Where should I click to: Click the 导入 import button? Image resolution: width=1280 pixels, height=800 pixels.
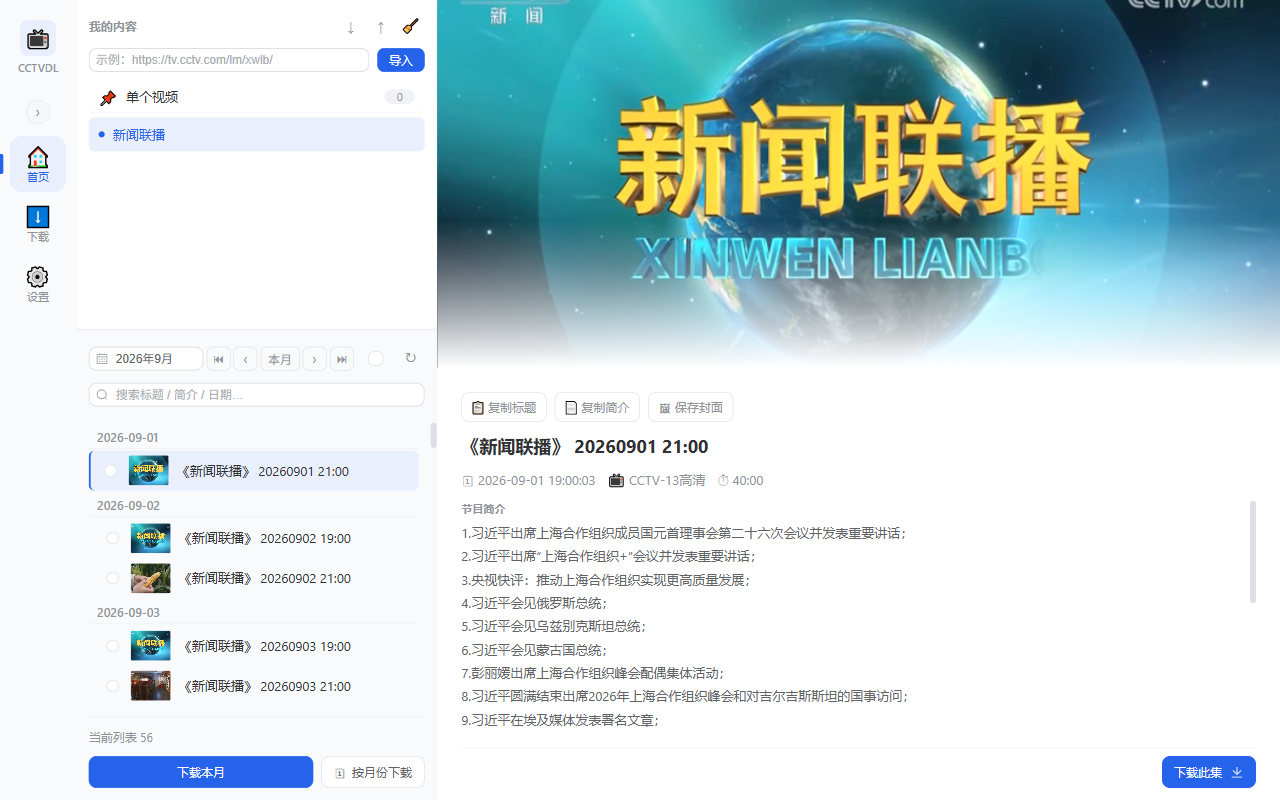(401, 60)
